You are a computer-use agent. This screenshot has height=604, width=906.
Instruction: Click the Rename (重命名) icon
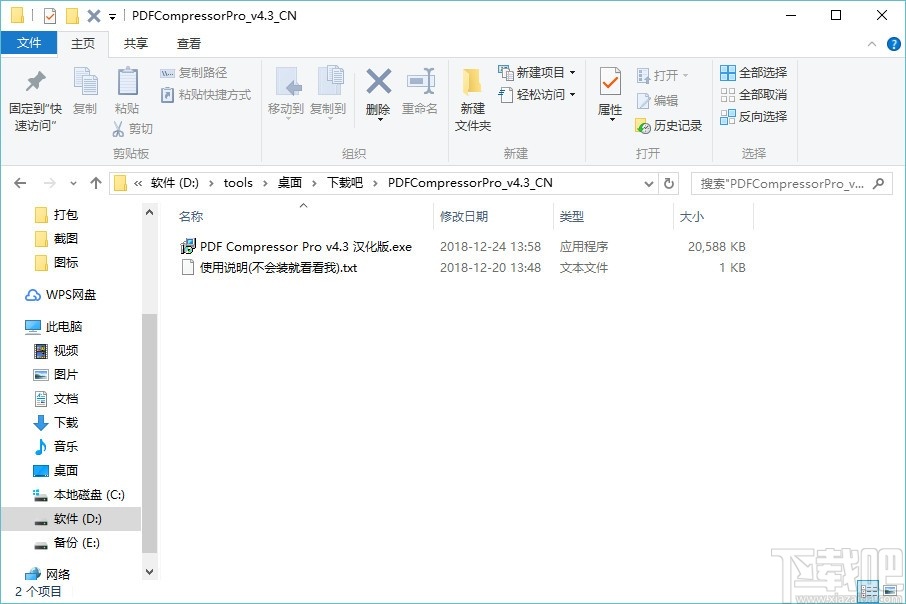coord(422,90)
